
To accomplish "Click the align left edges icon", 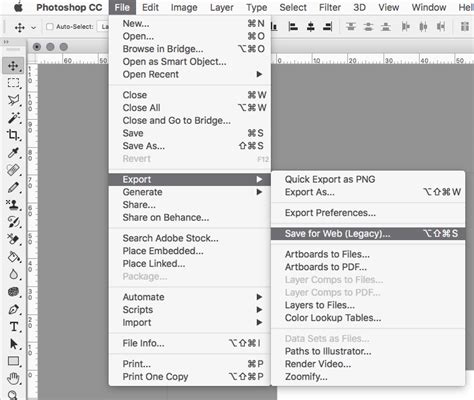I will pyautogui.click(x=293, y=27).
